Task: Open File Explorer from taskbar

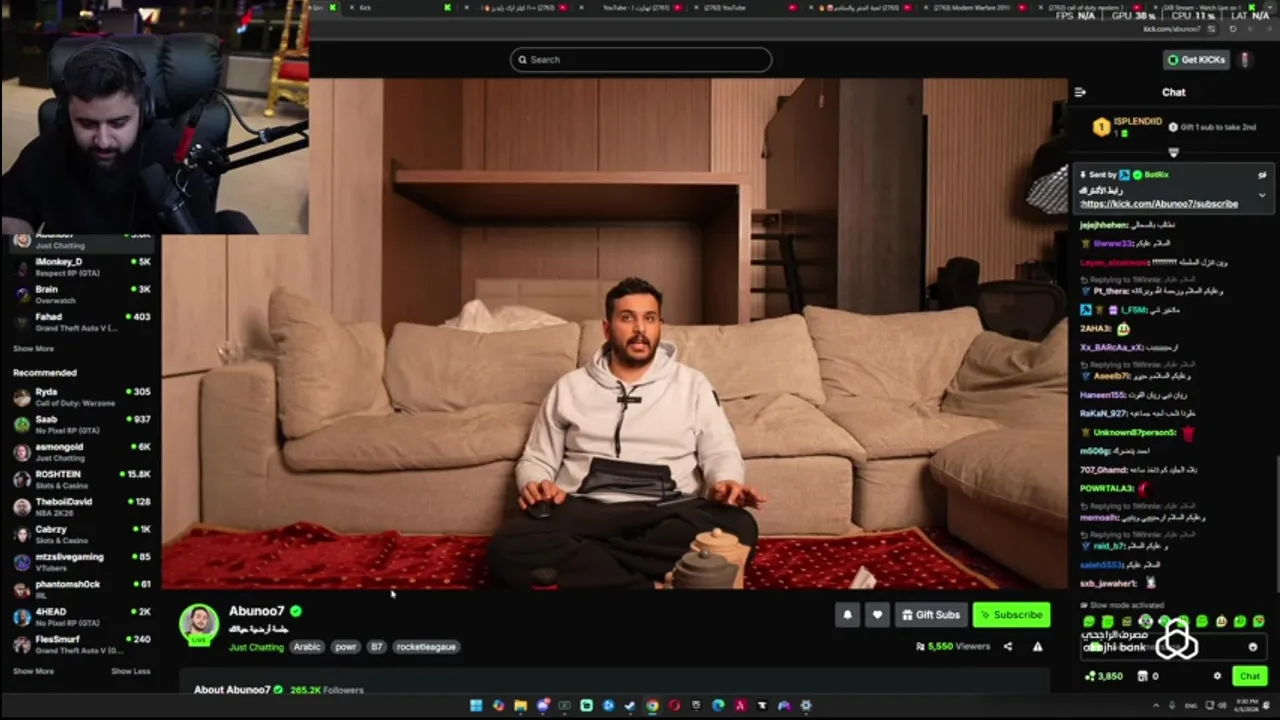Action: pos(520,705)
